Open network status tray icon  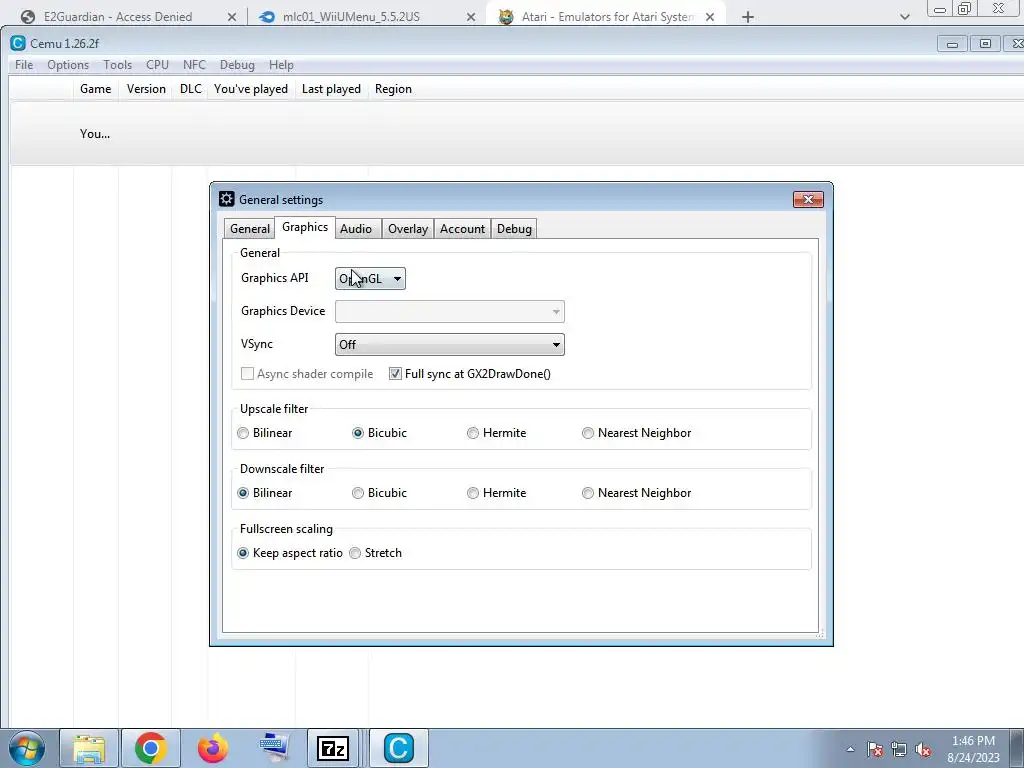pyautogui.click(x=899, y=749)
